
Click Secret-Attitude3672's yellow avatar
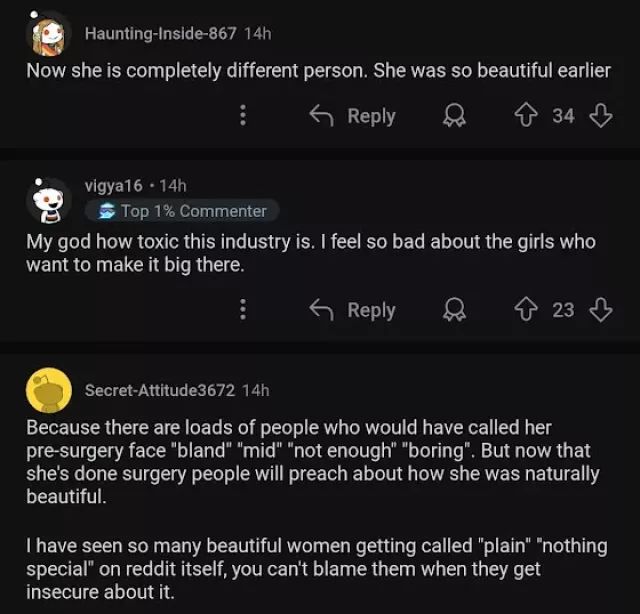coord(48,390)
